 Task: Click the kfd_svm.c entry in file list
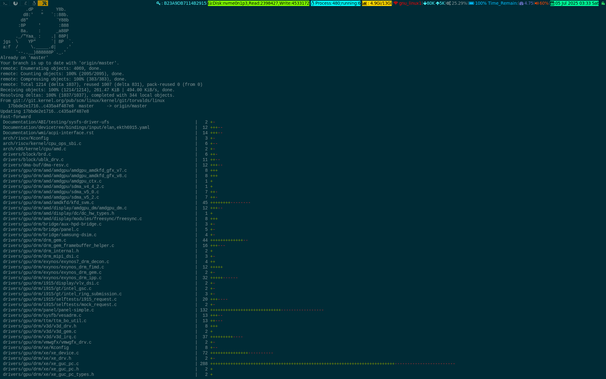48,202
